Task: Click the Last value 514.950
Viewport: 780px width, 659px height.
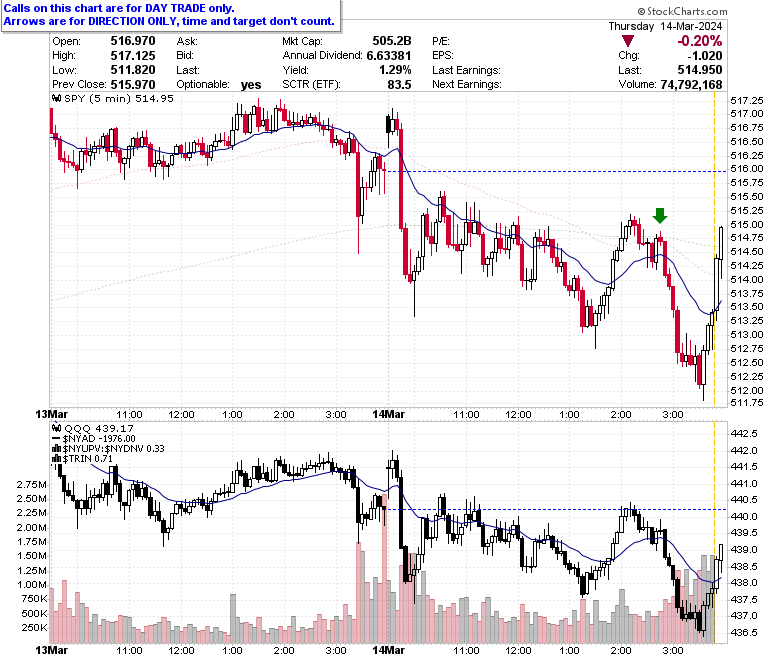Action: [700, 70]
